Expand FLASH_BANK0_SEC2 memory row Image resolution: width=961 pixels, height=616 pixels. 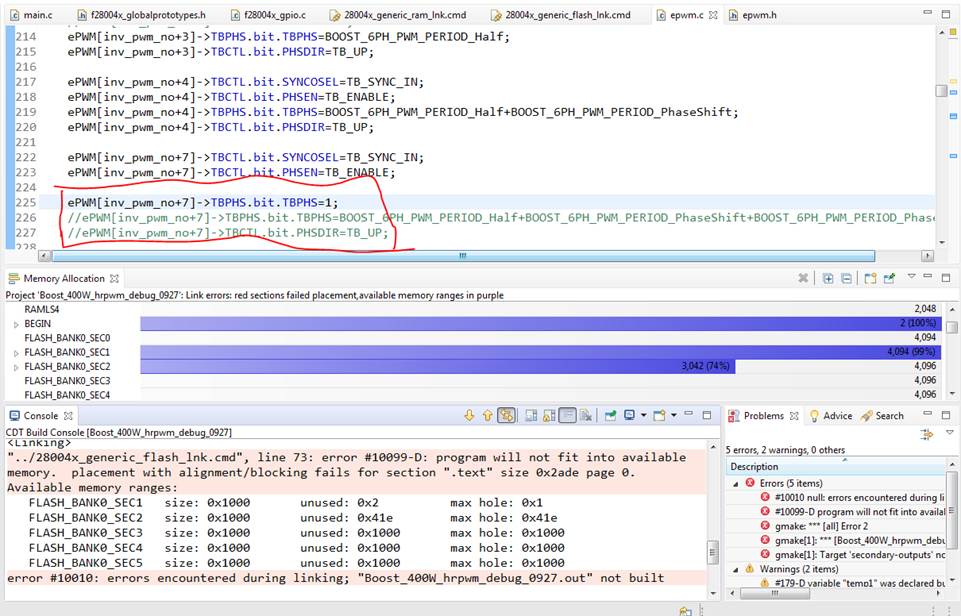(x=16, y=367)
